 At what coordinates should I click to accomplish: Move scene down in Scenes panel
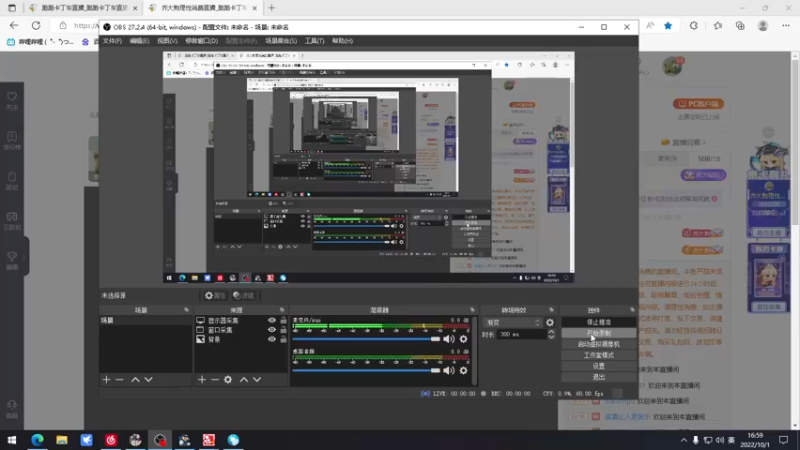coord(148,380)
